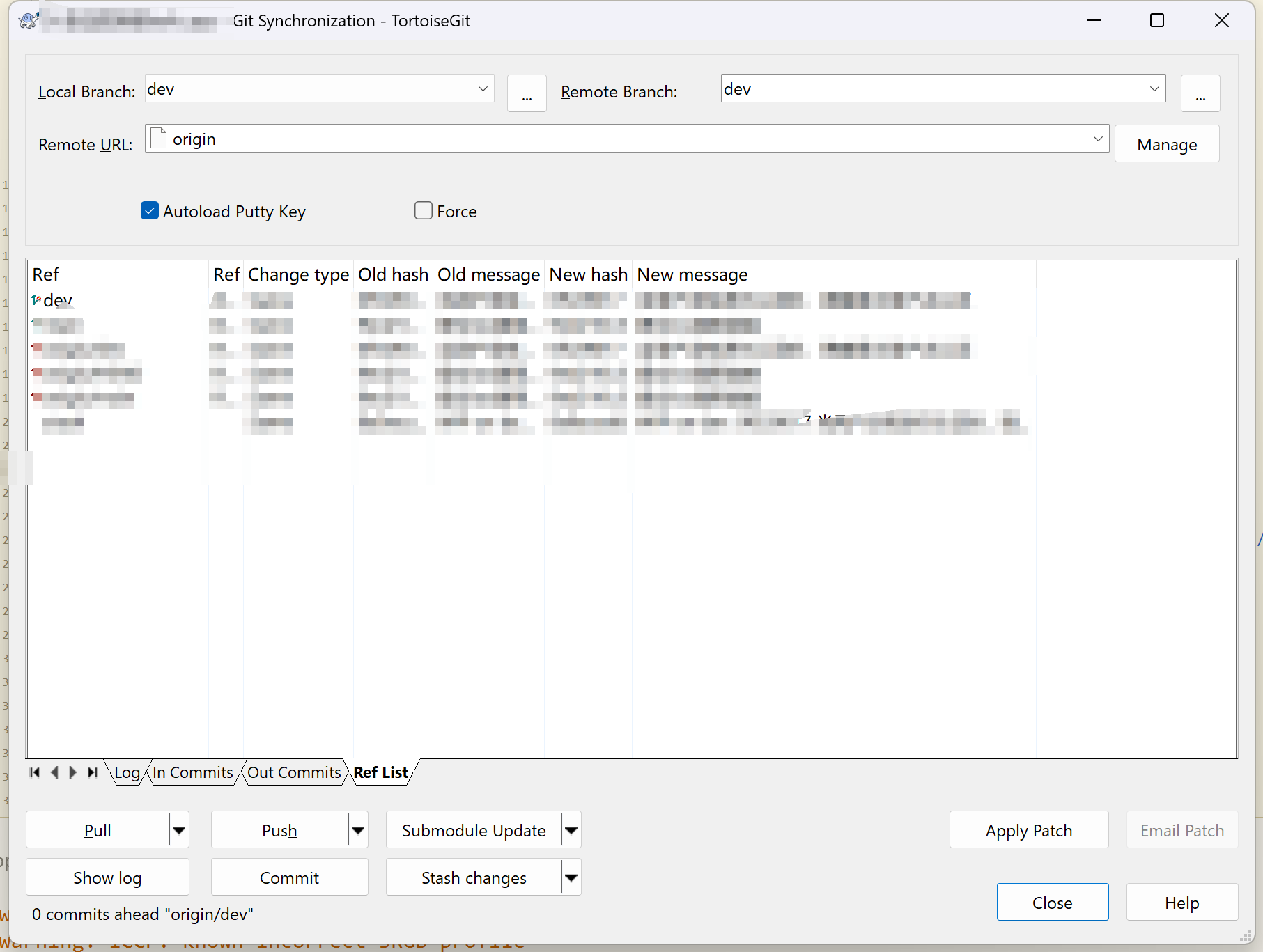Click the Stash changes button
Image resolution: width=1263 pixels, height=952 pixels.
(x=474, y=877)
